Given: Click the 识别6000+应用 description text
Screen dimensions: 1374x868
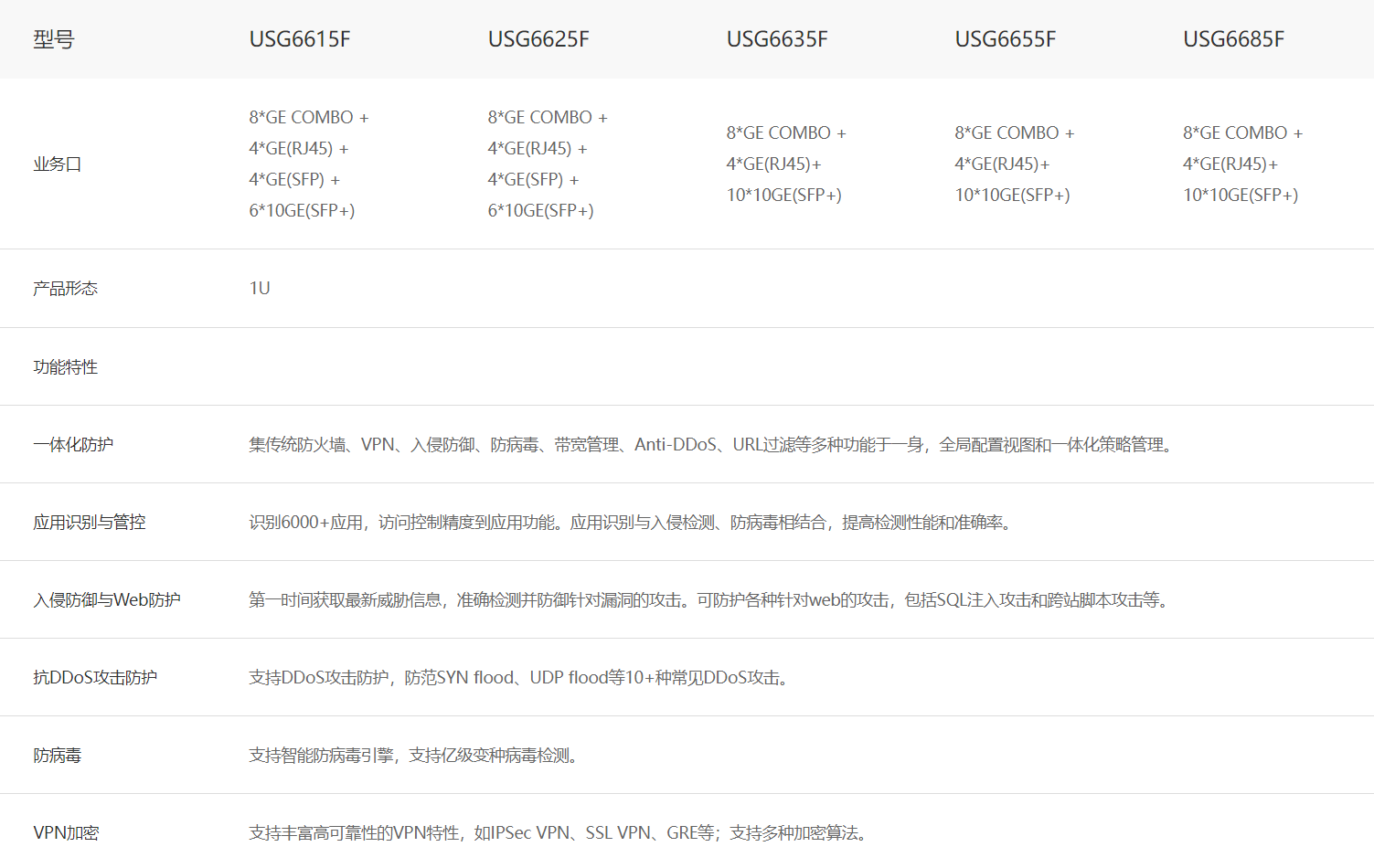Looking at the screenshot, I should tap(305, 523).
